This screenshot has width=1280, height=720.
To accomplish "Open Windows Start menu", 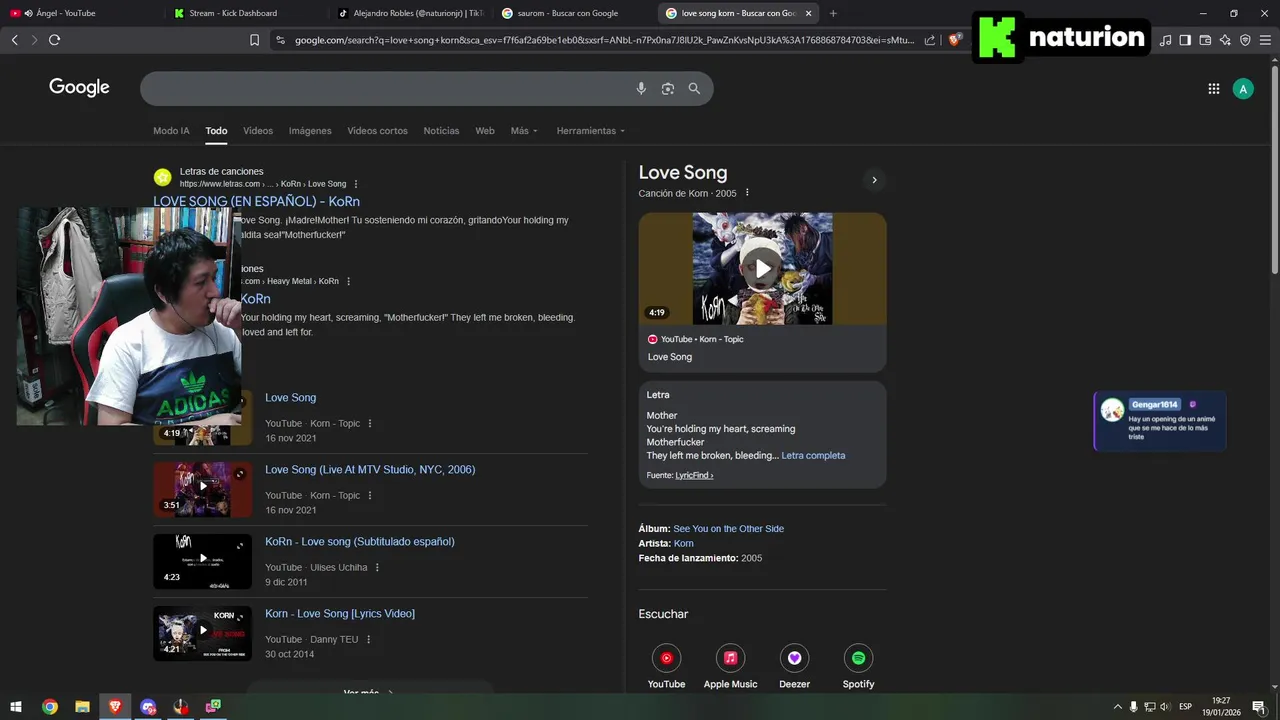I will [16, 706].
